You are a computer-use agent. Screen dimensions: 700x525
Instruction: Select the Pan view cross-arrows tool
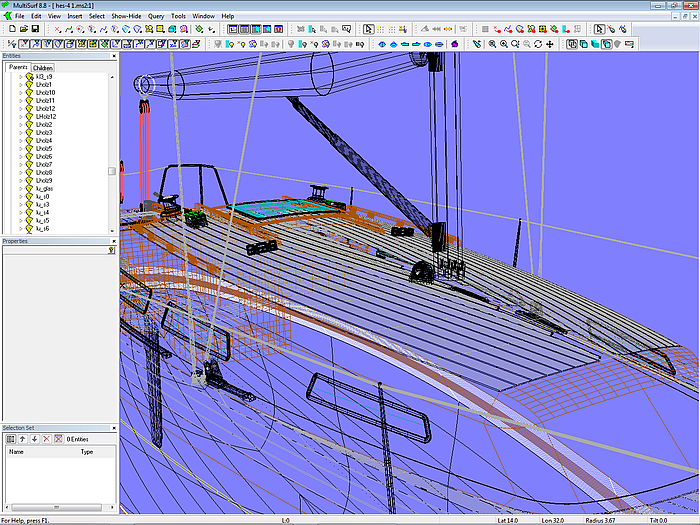pyautogui.click(x=549, y=44)
